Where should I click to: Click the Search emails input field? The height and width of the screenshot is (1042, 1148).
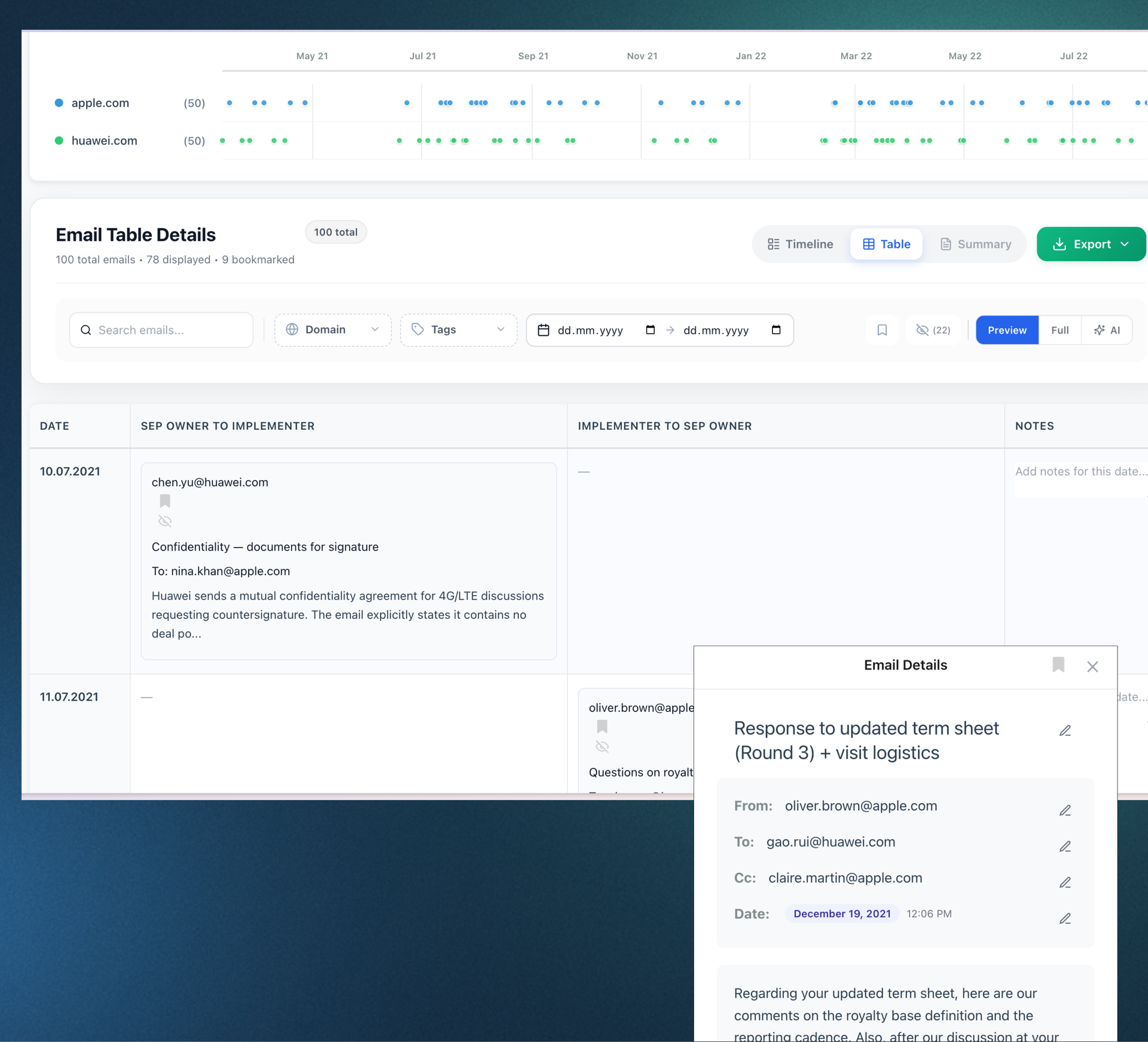pos(161,330)
